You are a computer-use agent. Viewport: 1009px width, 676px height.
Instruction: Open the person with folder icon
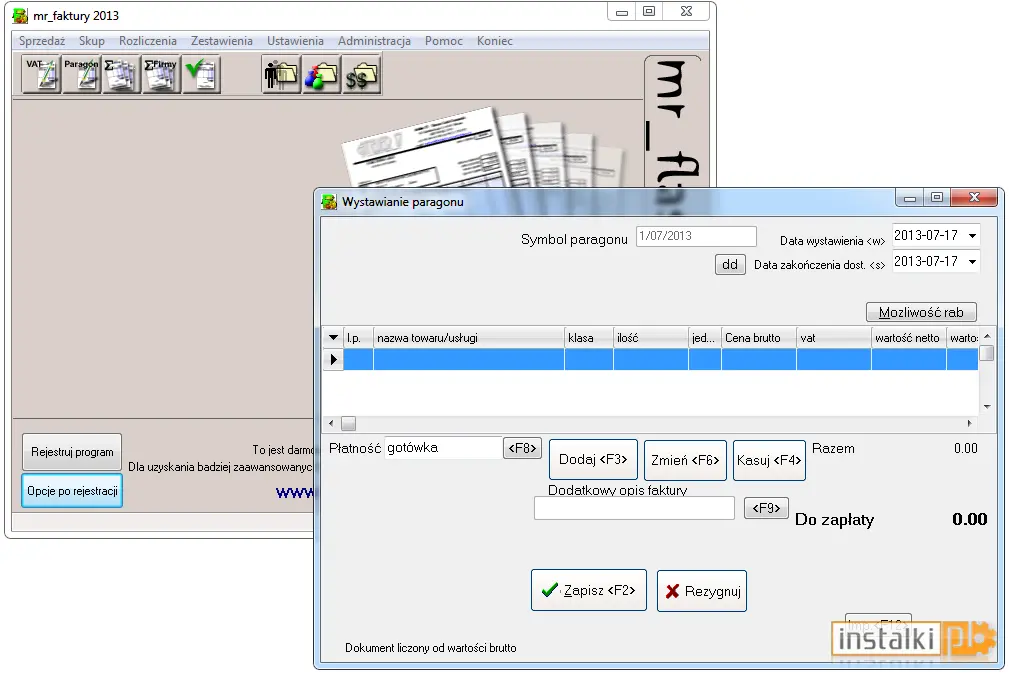click(x=281, y=75)
